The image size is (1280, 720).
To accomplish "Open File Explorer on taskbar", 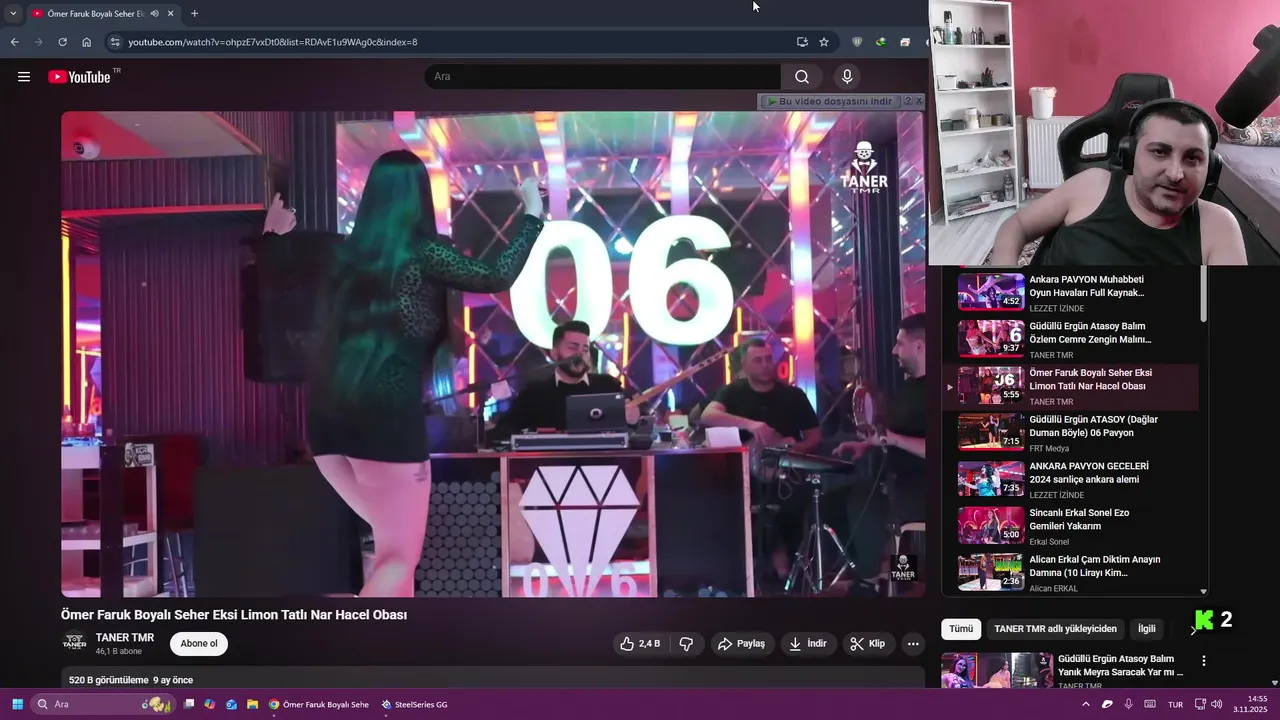I will pos(253,704).
